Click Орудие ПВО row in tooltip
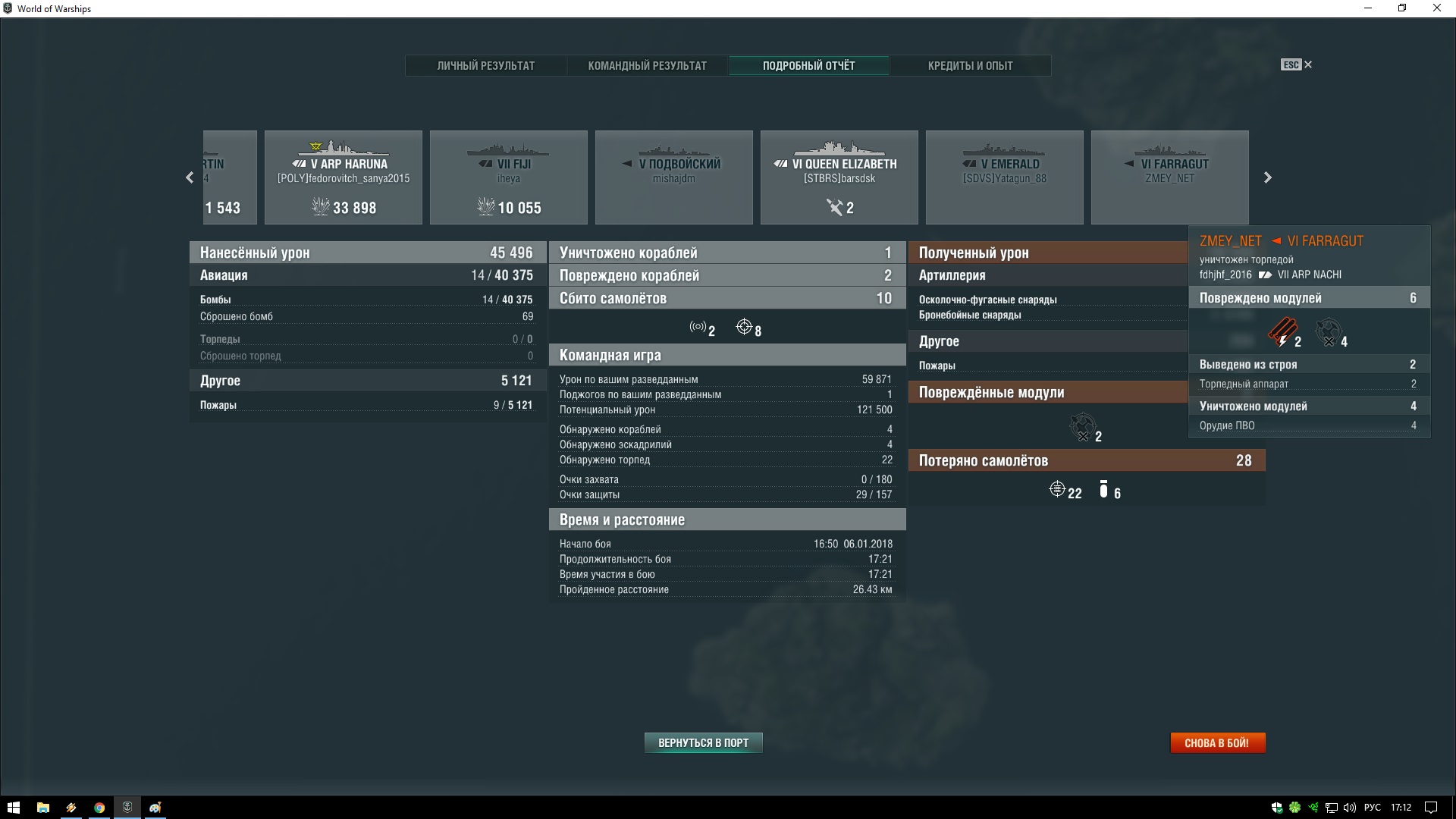This screenshot has width=1456, height=819. (1309, 425)
